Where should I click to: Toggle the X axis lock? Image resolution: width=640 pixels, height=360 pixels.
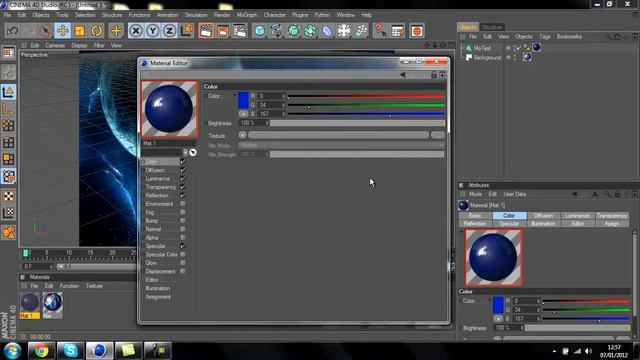tap(136, 31)
